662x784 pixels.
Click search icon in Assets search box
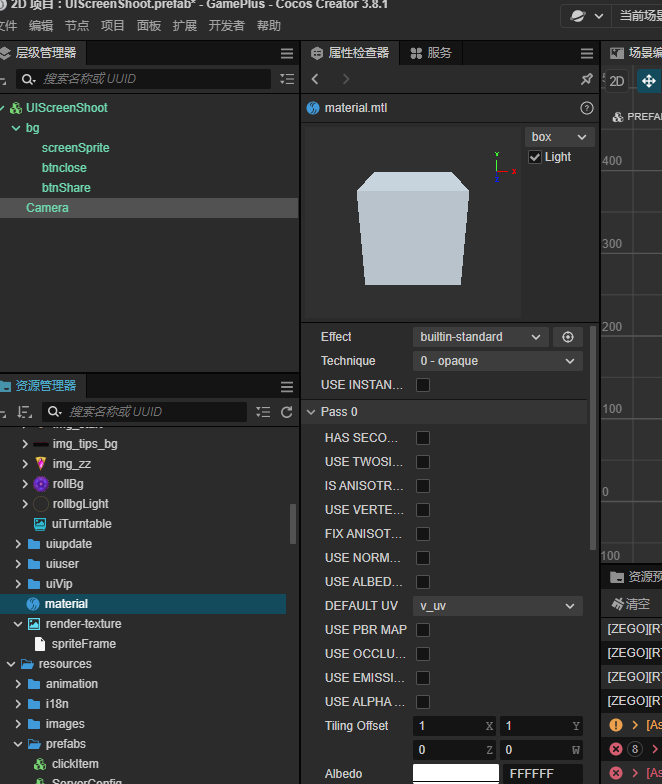pyautogui.click(x=54, y=412)
